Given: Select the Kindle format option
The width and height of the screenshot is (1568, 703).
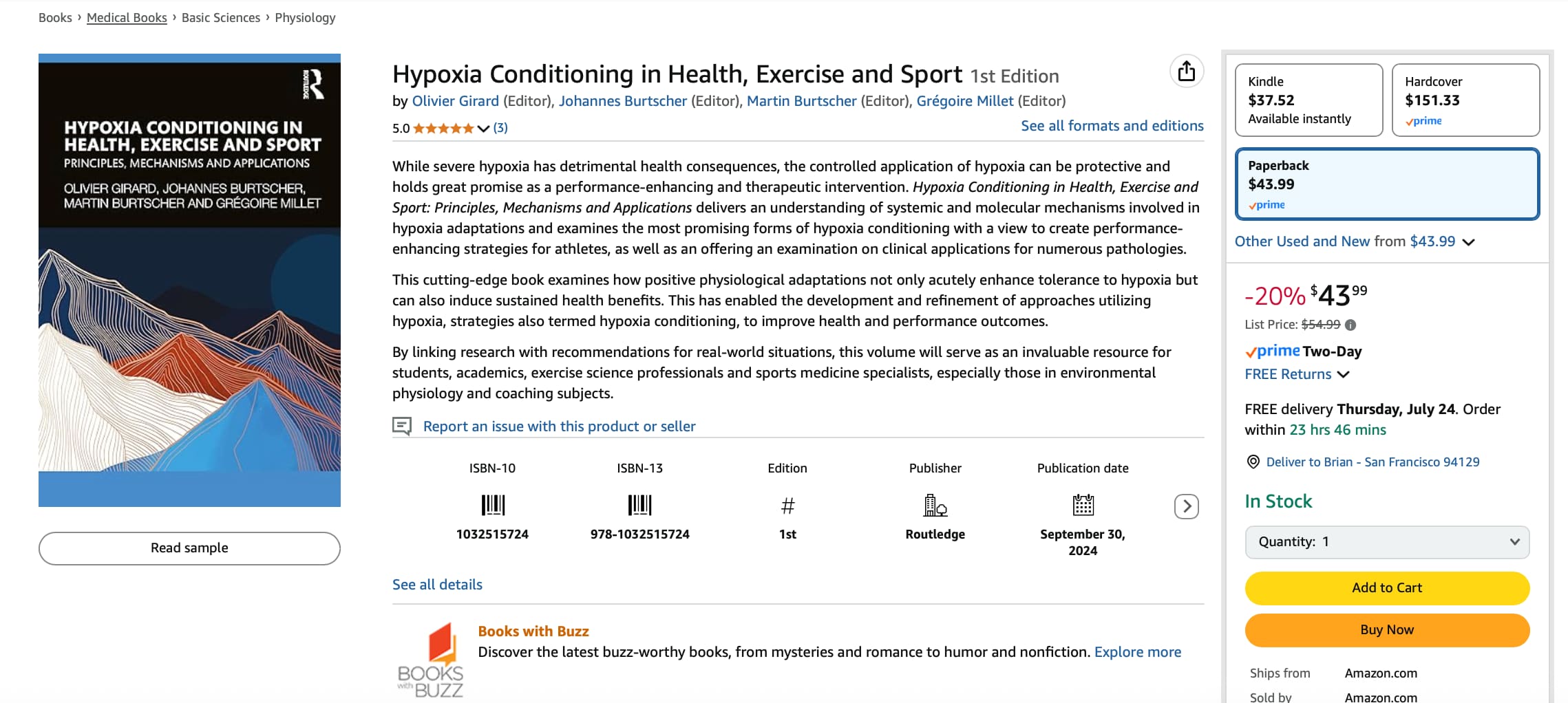Looking at the screenshot, I should (x=1309, y=100).
